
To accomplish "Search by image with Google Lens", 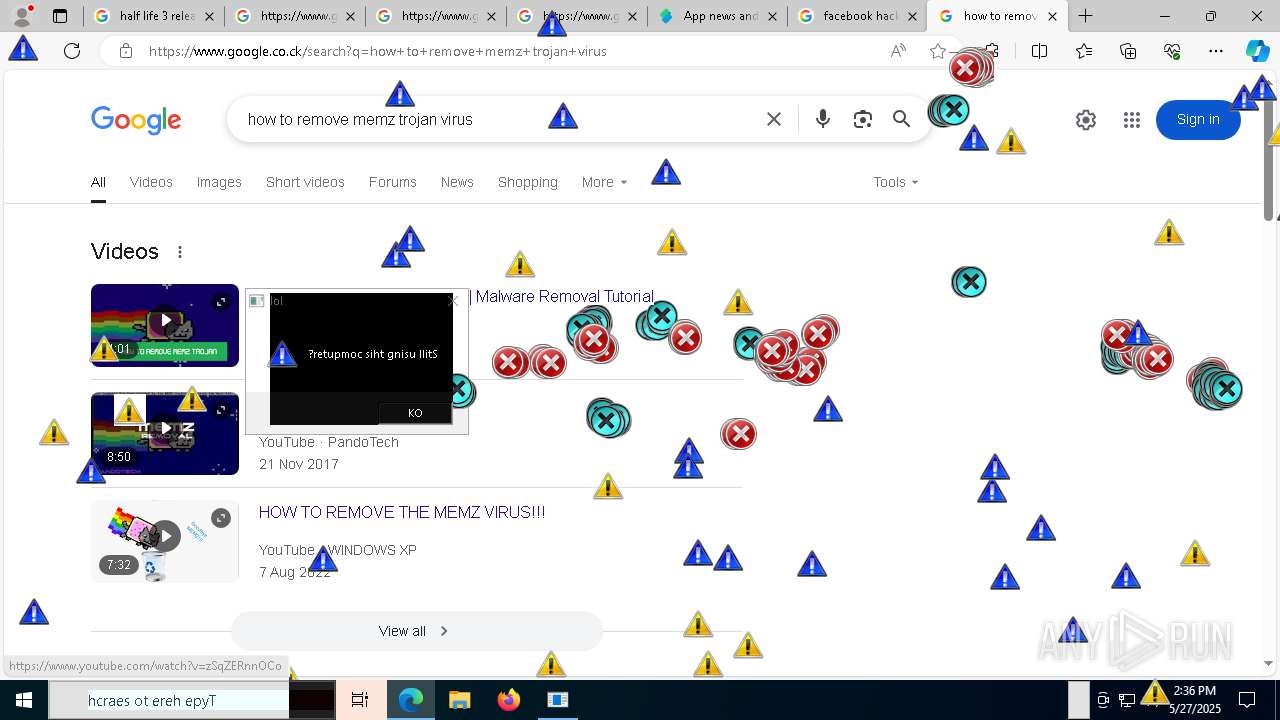I will click(862, 119).
